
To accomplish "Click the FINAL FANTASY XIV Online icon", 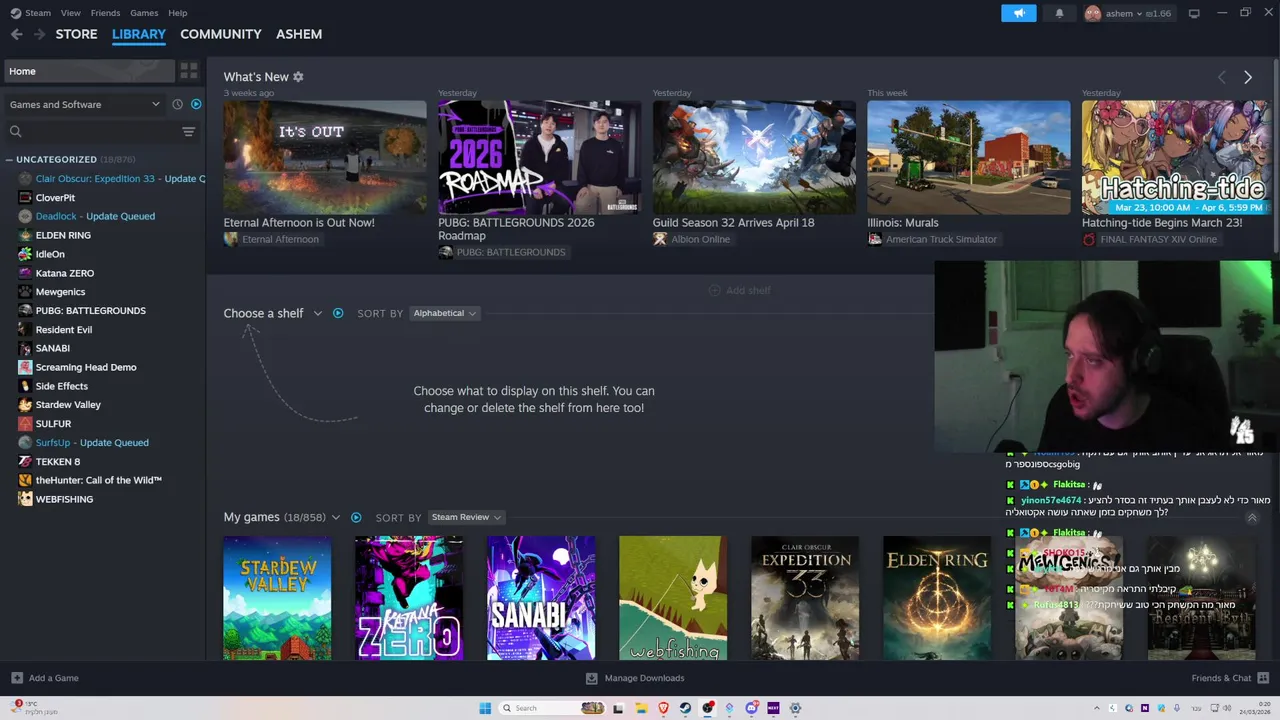I will 1089,239.
